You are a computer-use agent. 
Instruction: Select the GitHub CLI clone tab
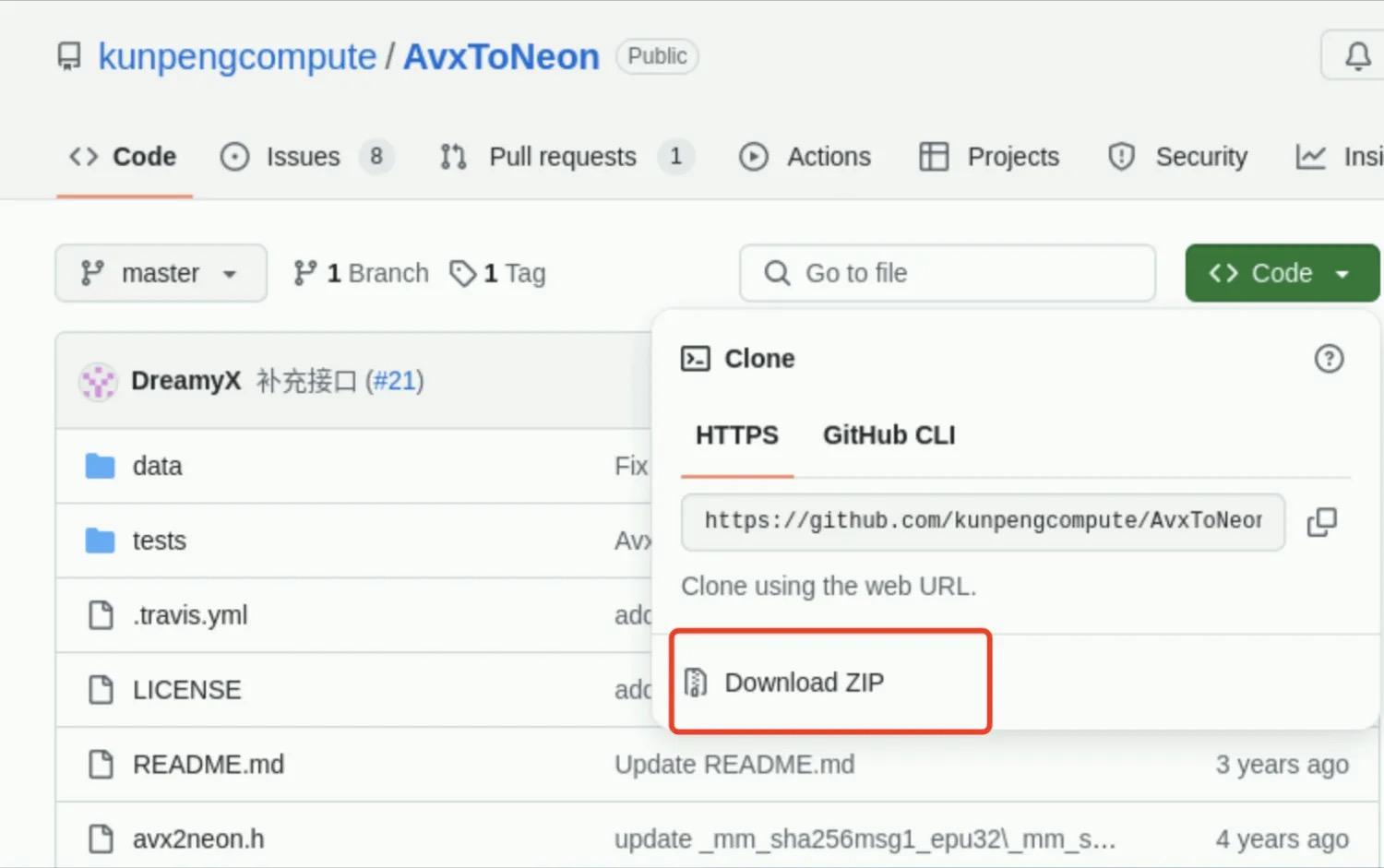coord(889,435)
